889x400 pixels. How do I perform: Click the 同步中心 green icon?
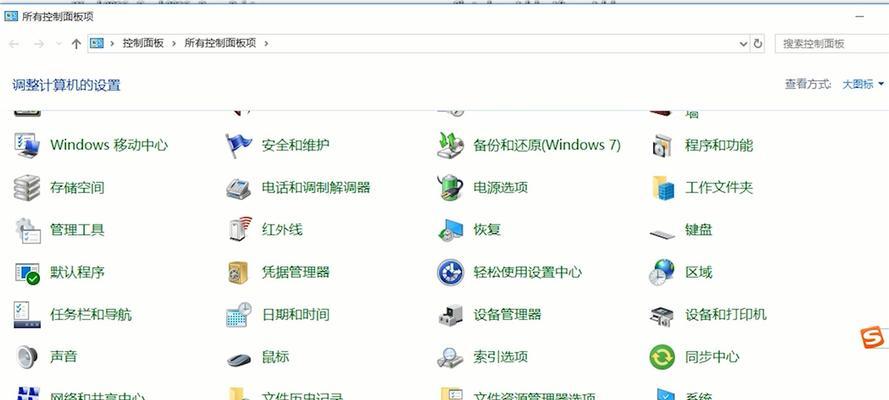tap(662, 357)
